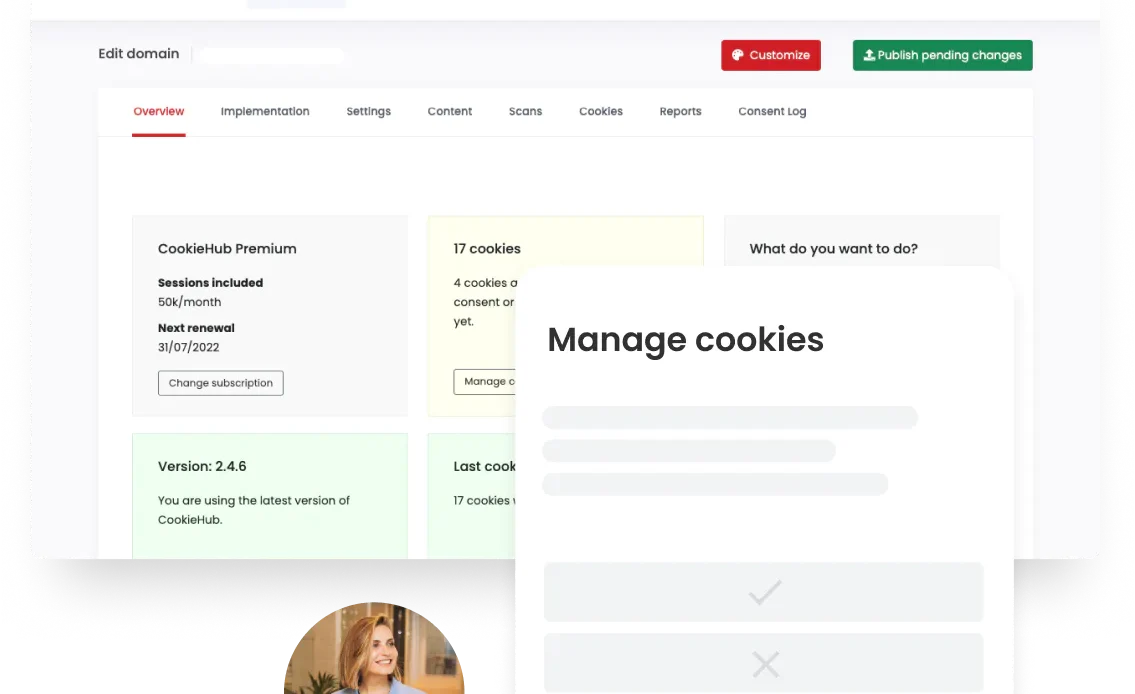This screenshot has height=694, width=1135.
Task: Click the upload icon in Publish button
Action: click(869, 55)
